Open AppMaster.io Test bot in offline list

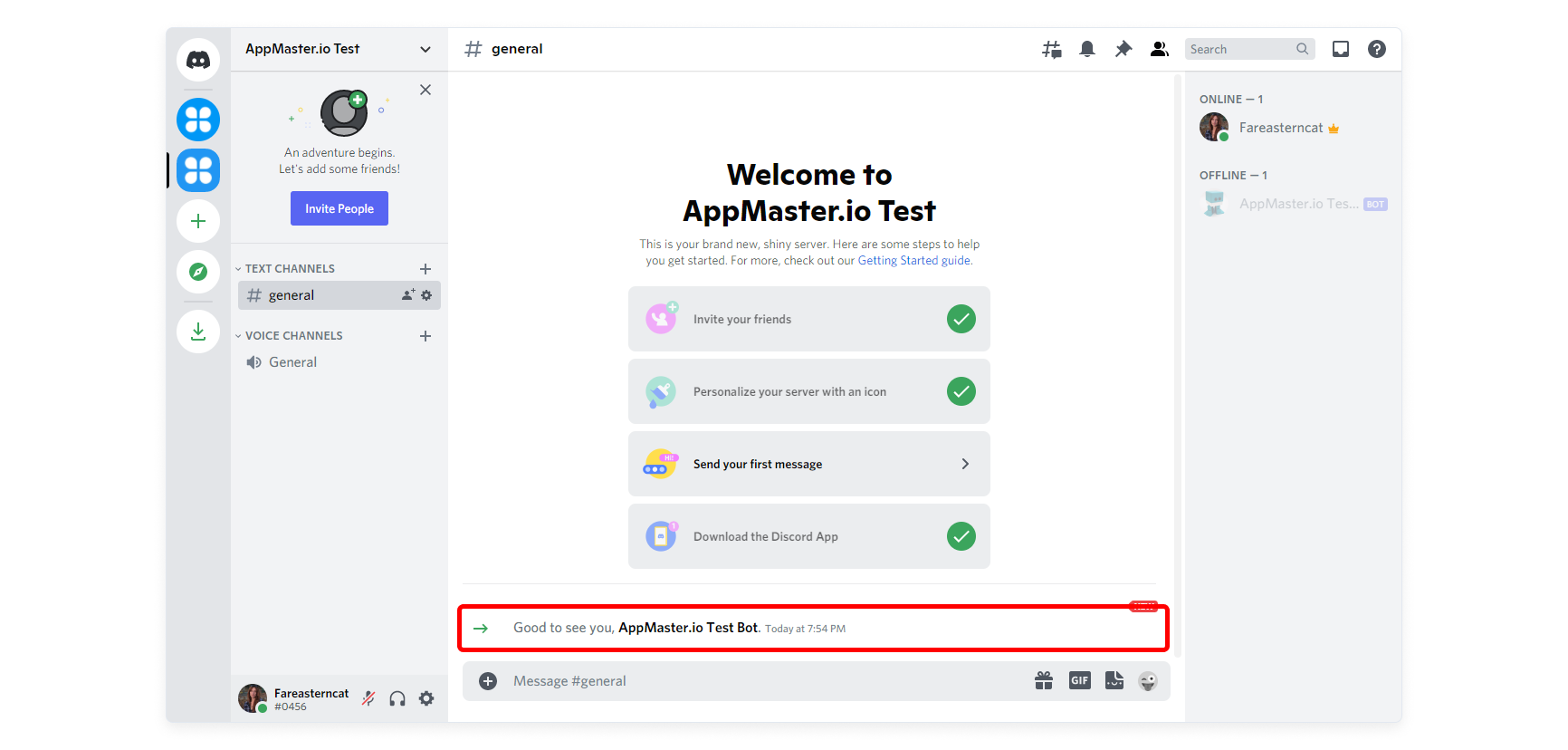tap(1294, 204)
